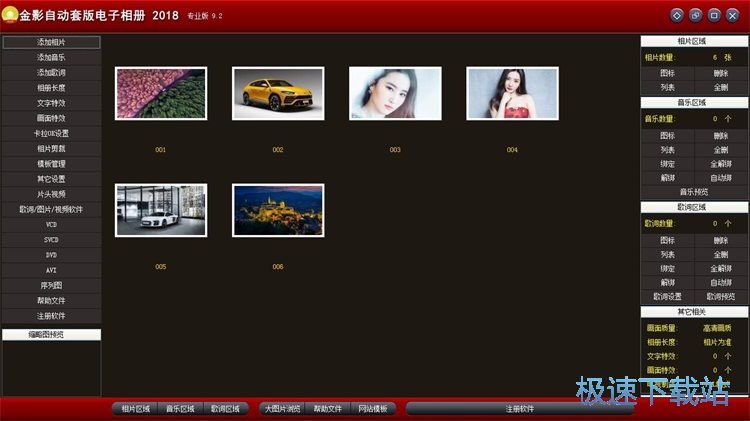Screen dimensions: 750x421
Task: Switch to 列表 view in the 歌词区域 panel
Action: (x=667, y=255)
